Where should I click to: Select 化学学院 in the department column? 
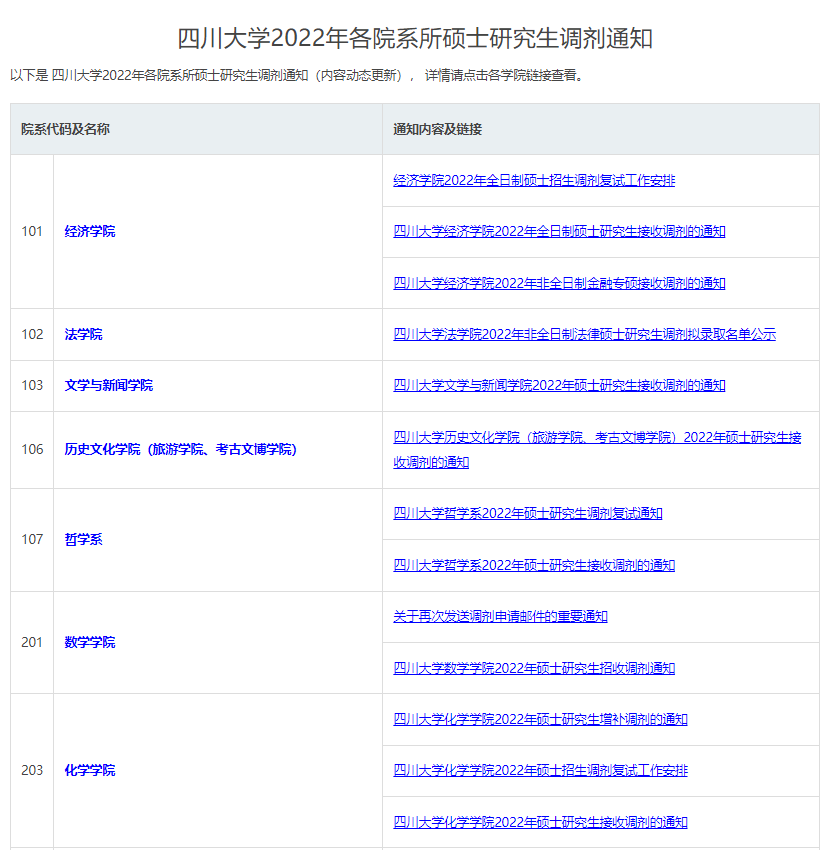[90, 770]
